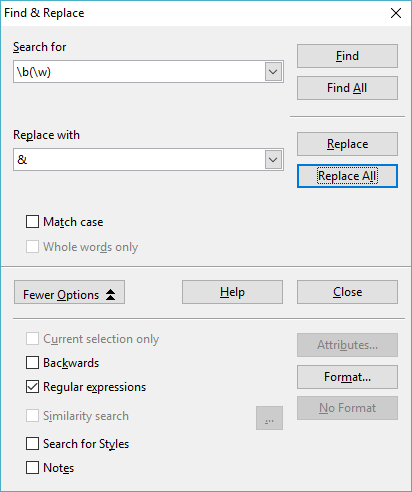
Task: Open the Search for history dropdown
Action: tap(273, 72)
